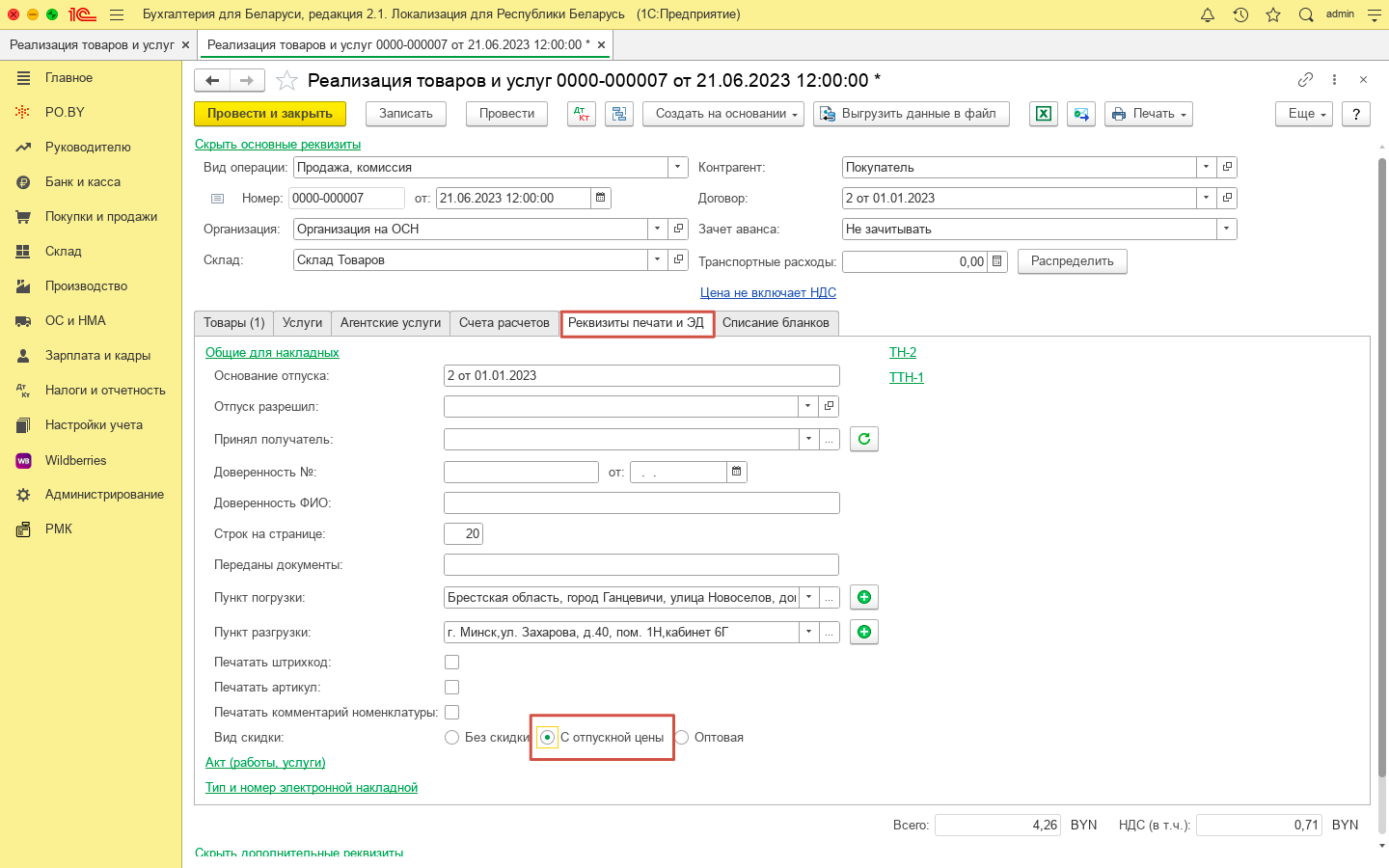Switch to Товары (1) tab
Viewport: 1389px width, 868px height.
point(234,323)
